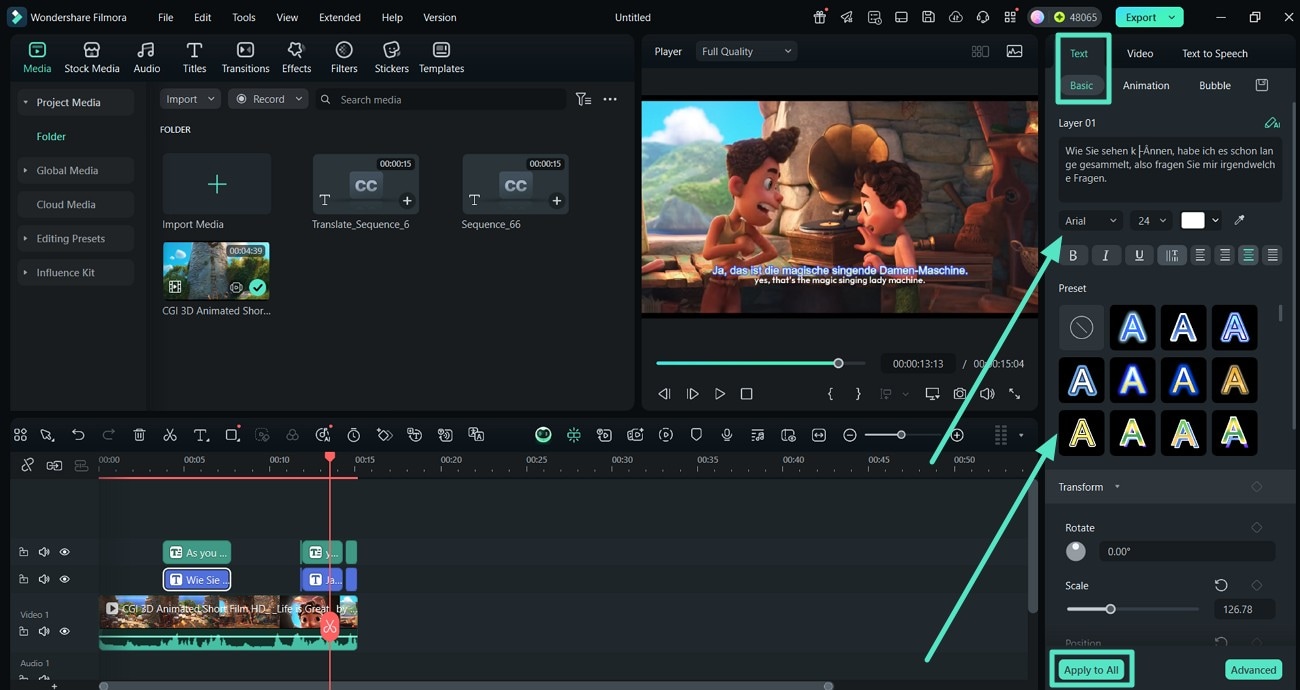Stop the video playback
This screenshot has width=1300, height=690.
coord(746,394)
